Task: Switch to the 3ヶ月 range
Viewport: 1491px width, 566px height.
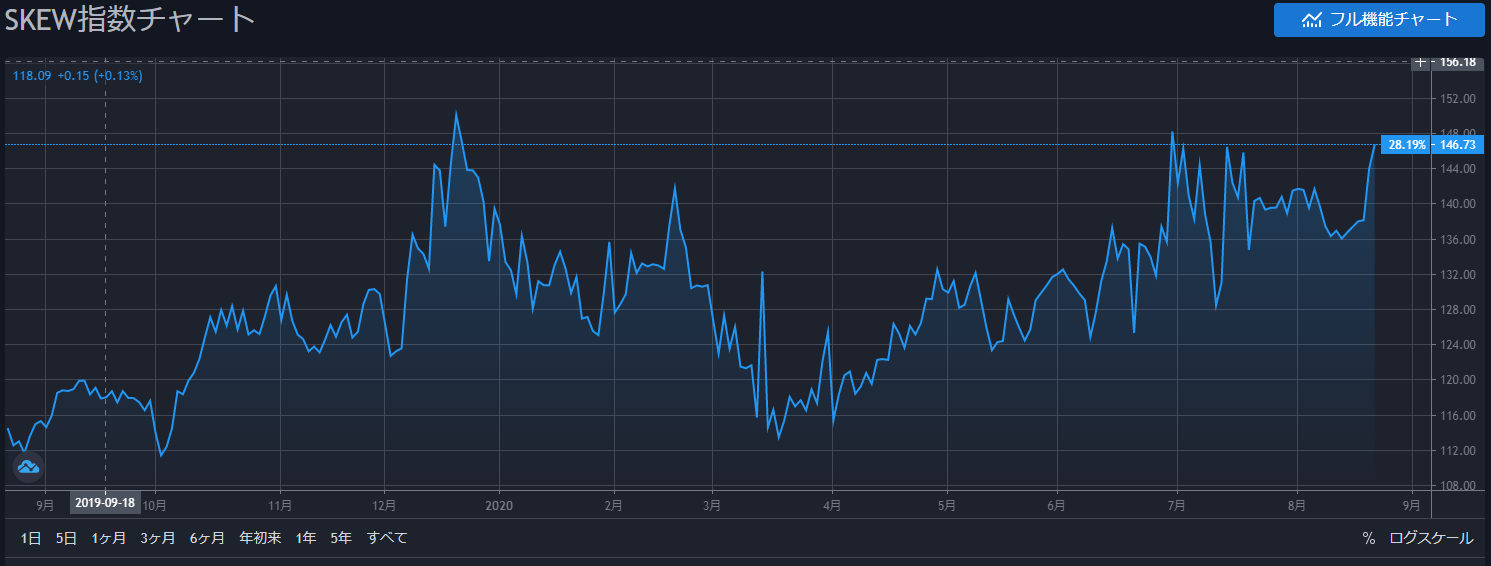Action: click(x=158, y=538)
